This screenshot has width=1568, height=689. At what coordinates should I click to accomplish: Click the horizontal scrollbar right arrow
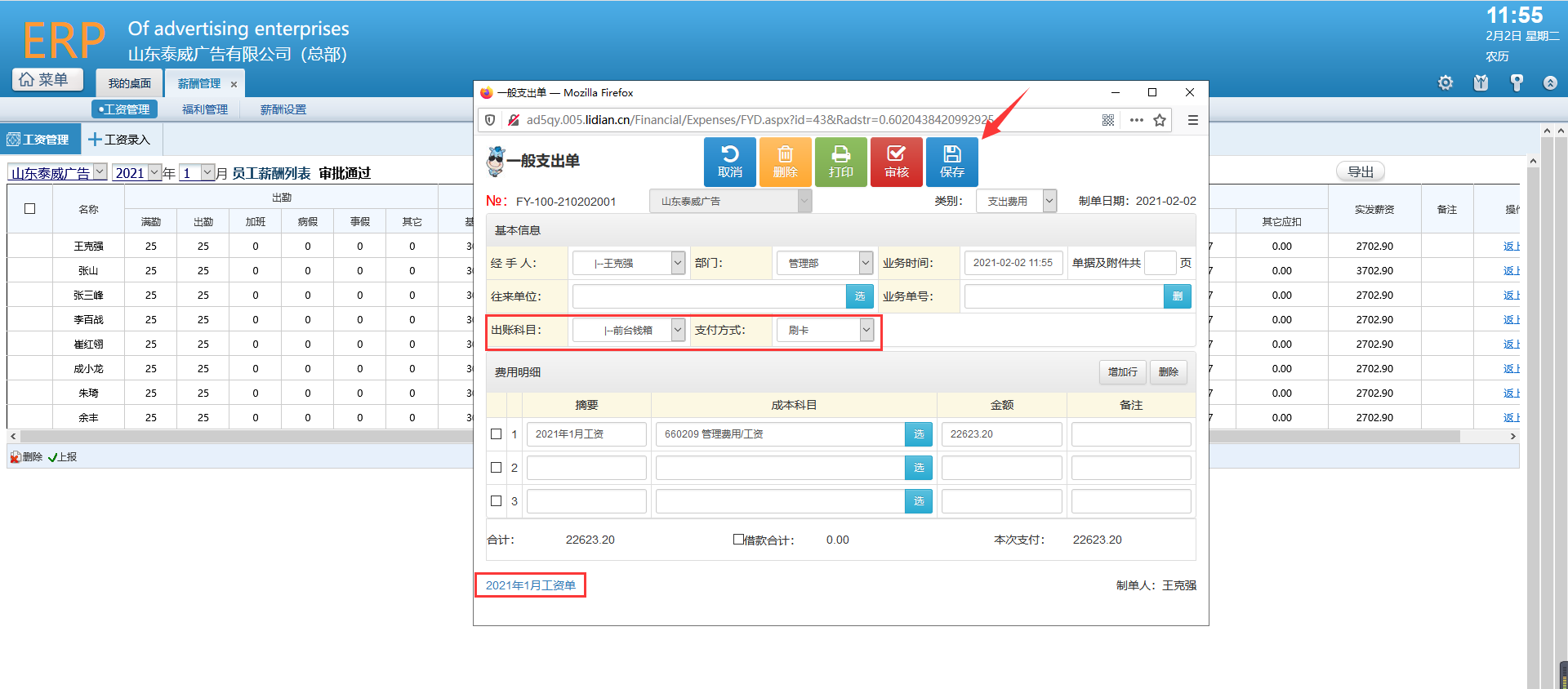click(x=1512, y=436)
